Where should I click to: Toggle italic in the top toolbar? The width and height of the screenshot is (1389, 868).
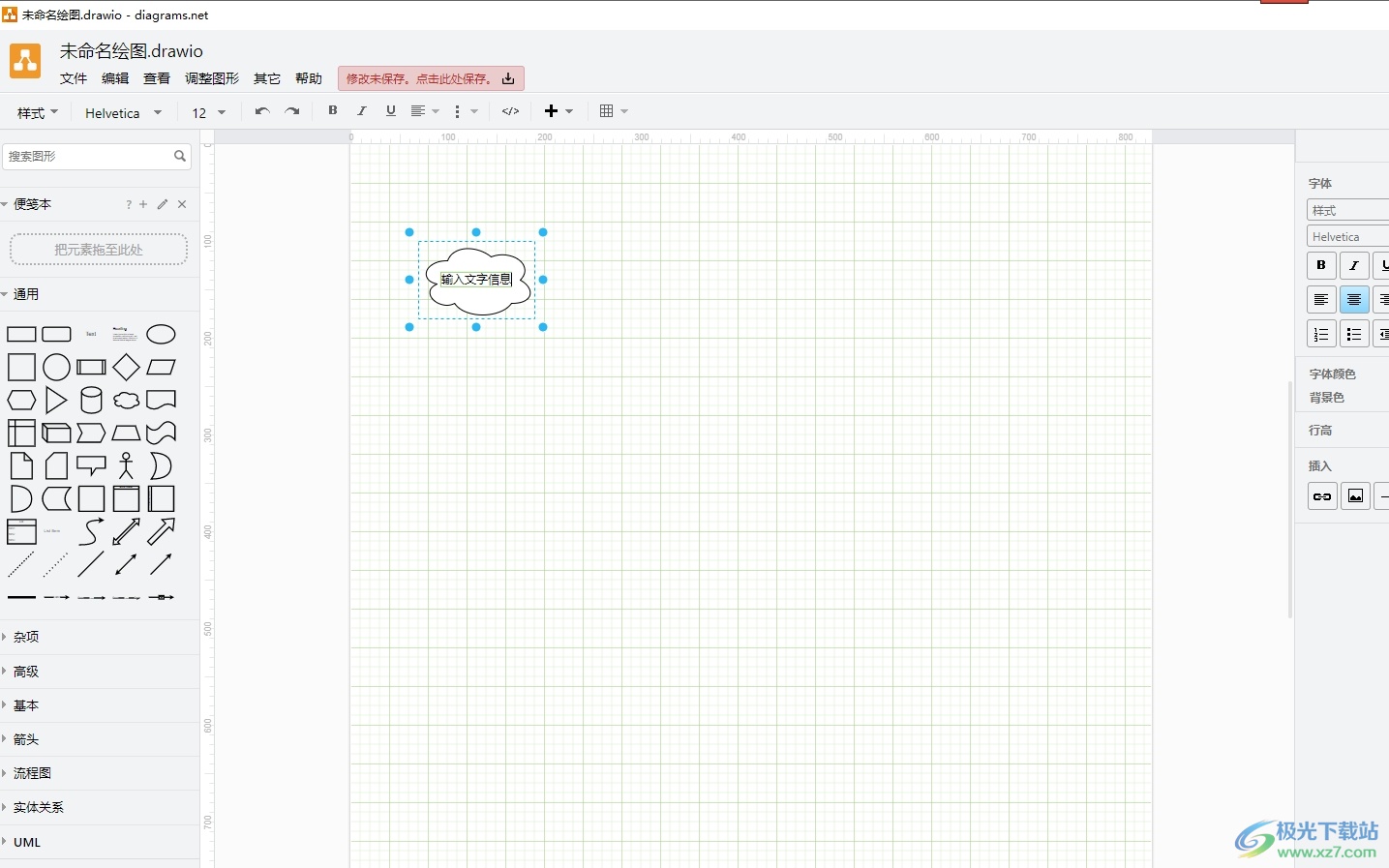[362, 110]
